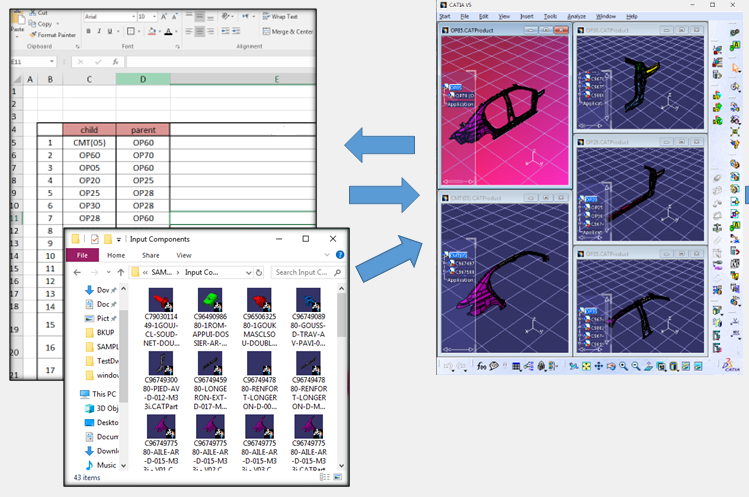Click the Up arrow in Input Components window

(x=121, y=272)
